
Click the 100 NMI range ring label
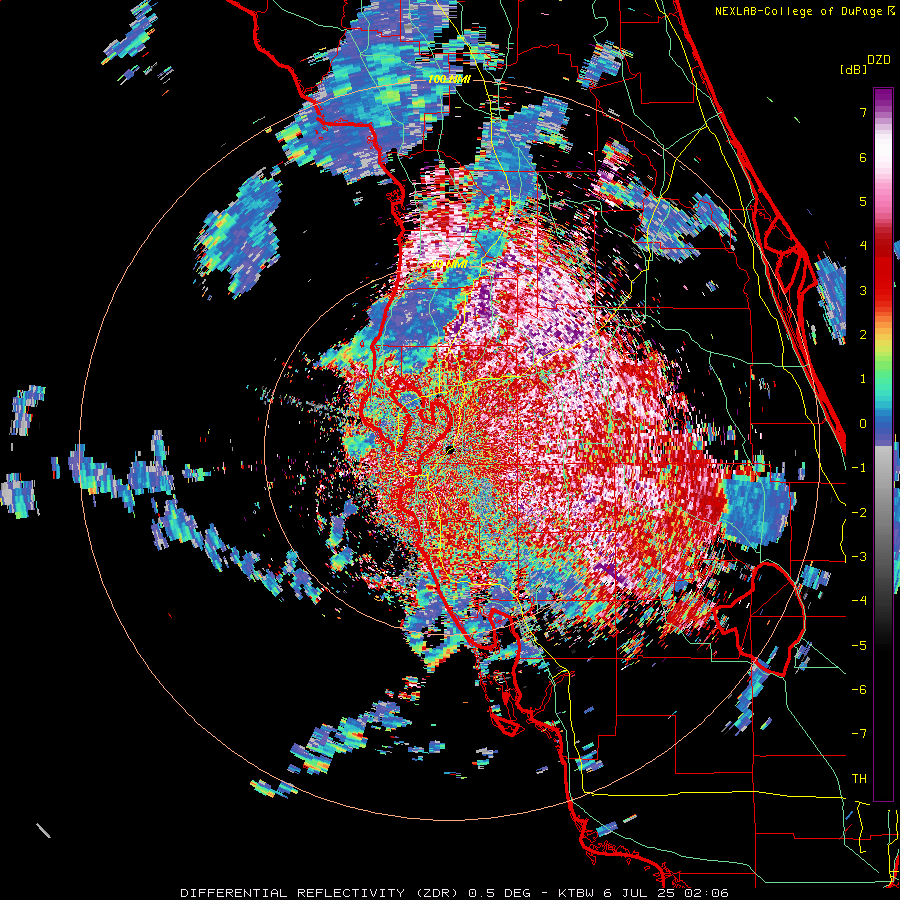[449, 79]
